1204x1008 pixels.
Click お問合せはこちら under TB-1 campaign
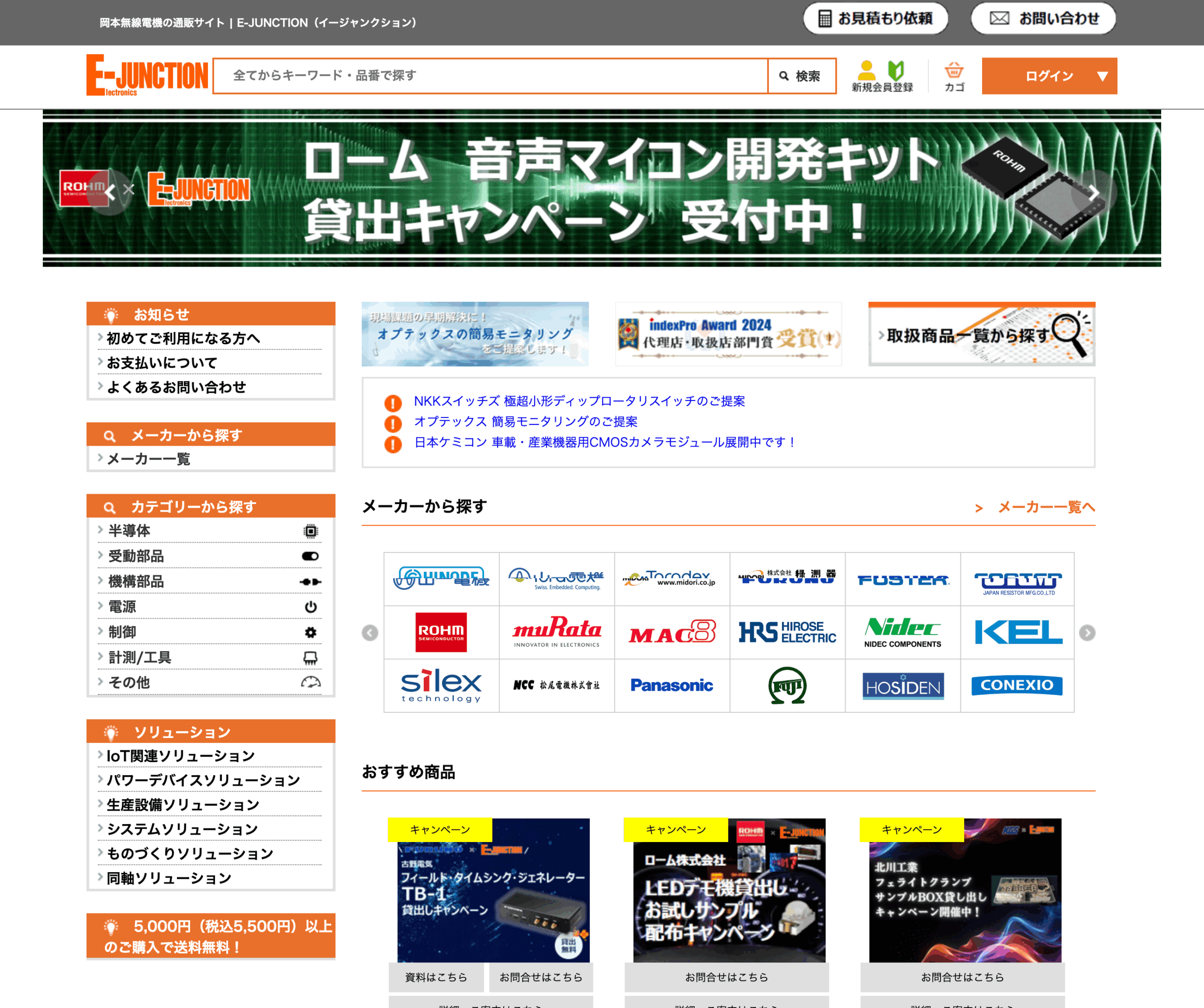[x=541, y=977]
